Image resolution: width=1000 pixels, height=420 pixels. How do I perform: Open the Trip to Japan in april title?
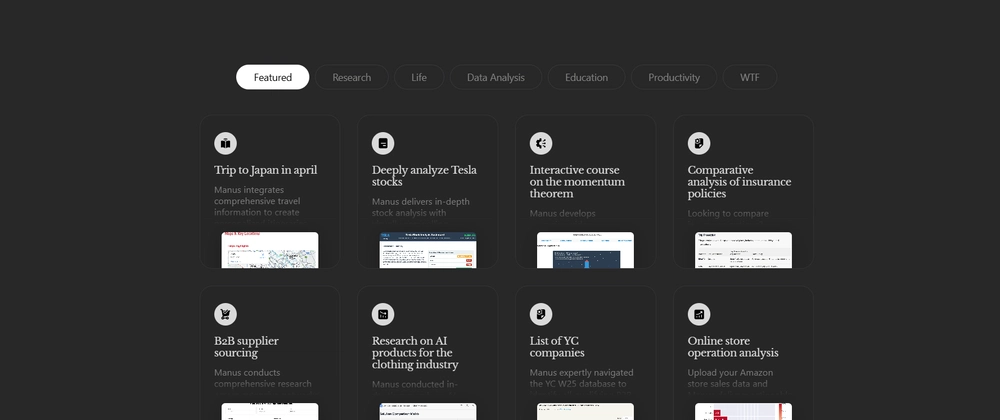click(266, 170)
